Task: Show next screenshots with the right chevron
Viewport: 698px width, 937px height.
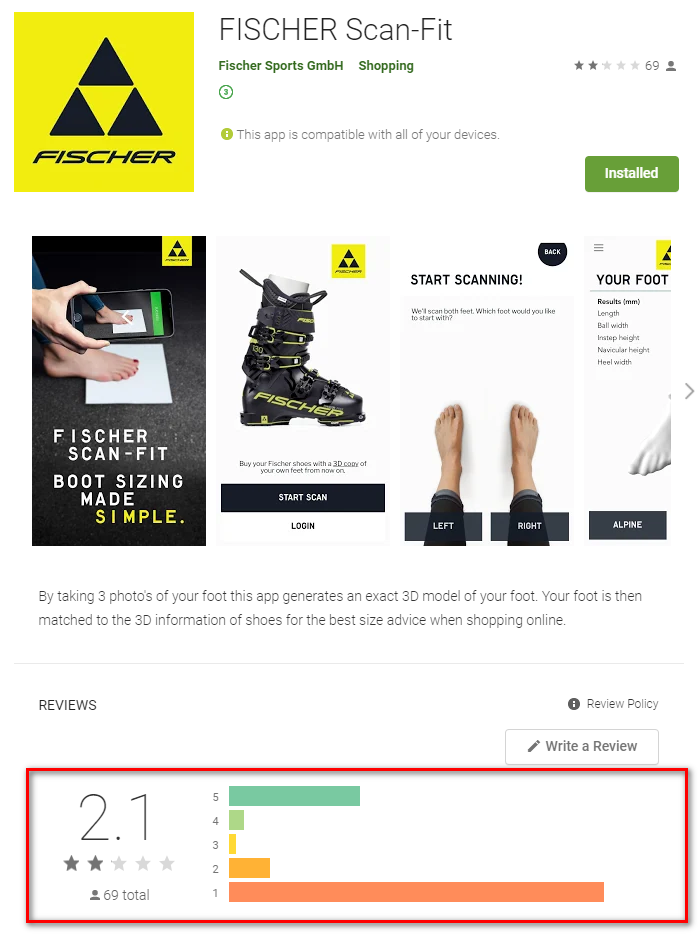Action: (x=689, y=391)
